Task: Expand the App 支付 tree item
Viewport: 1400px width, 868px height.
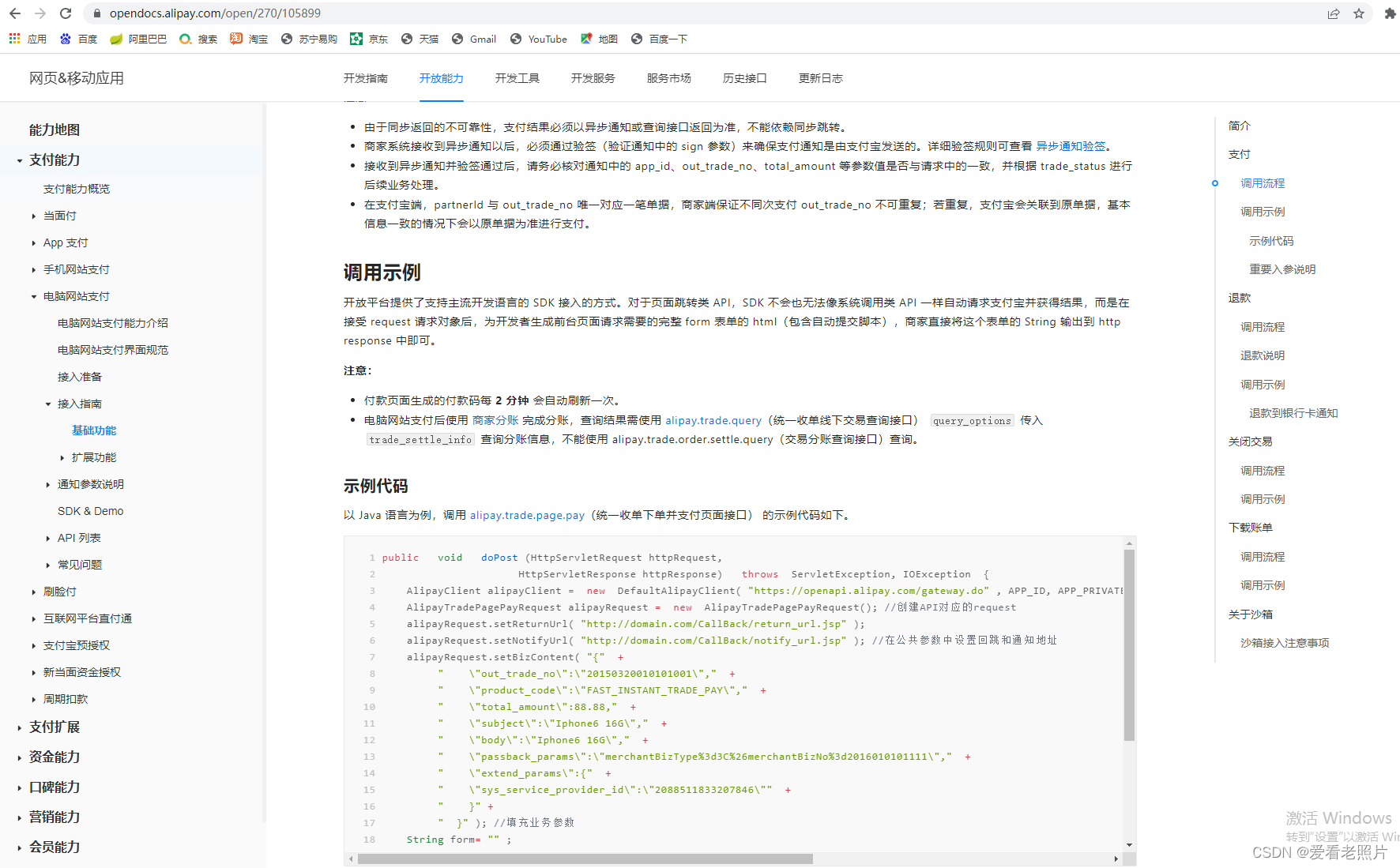Action: [x=33, y=242]
